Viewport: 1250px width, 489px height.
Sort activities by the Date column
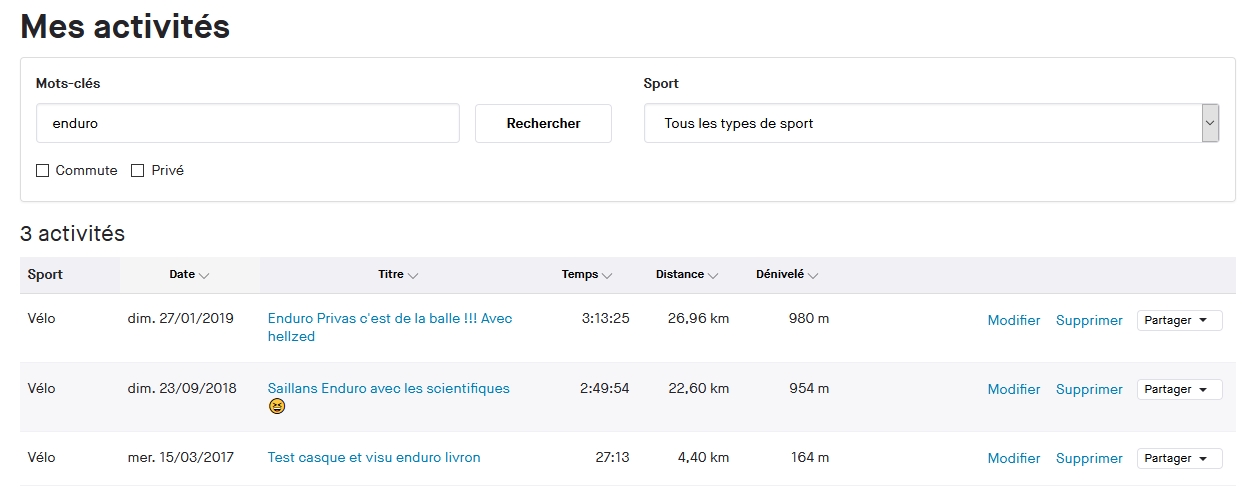click(189, 274)
